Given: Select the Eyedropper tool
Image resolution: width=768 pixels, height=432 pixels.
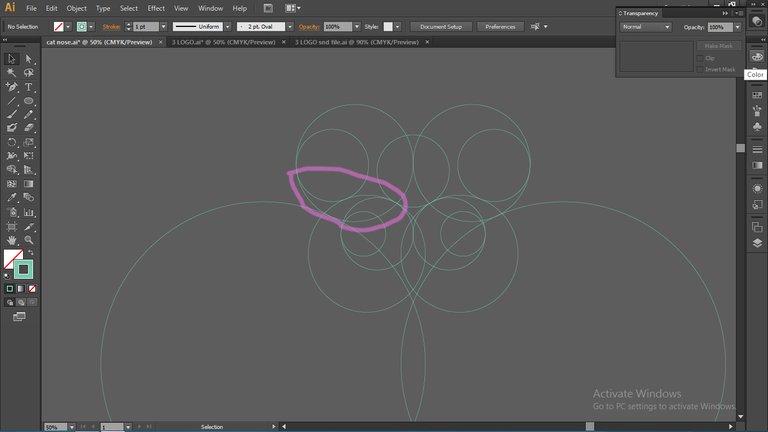Looking at the screenshot, I should click(x=11, y=197).
